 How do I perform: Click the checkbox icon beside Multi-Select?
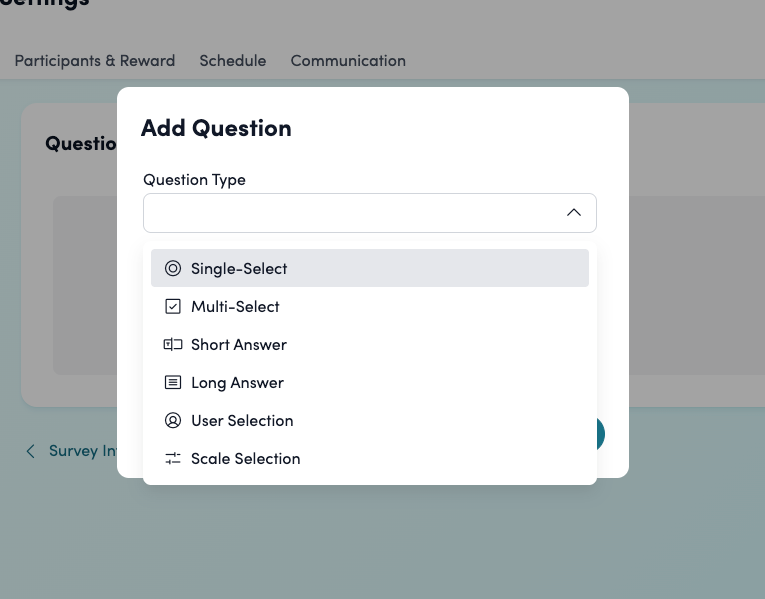pos(173,306)
